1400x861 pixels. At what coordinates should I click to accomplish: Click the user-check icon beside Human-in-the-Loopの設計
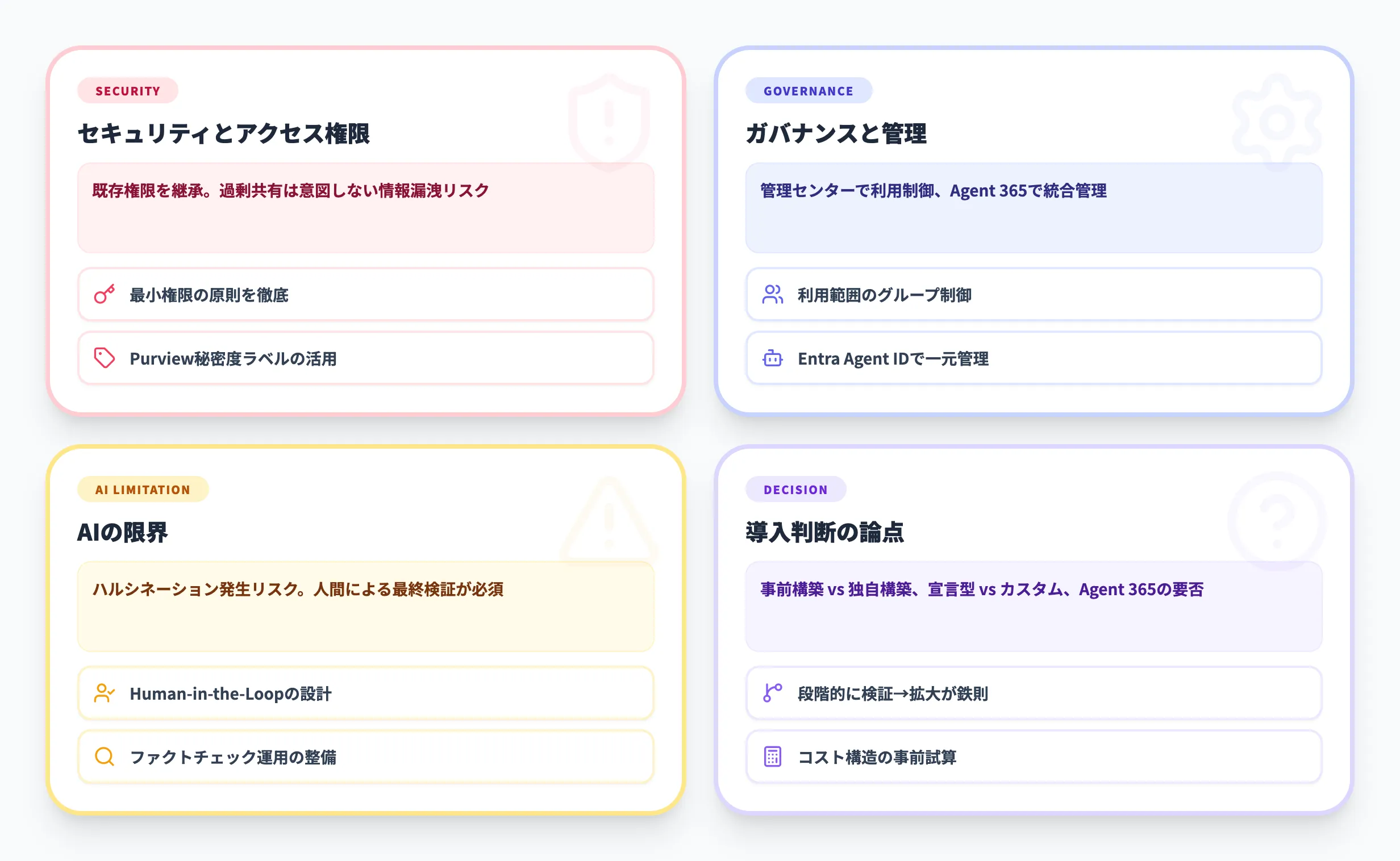click(x=104, y=693)
